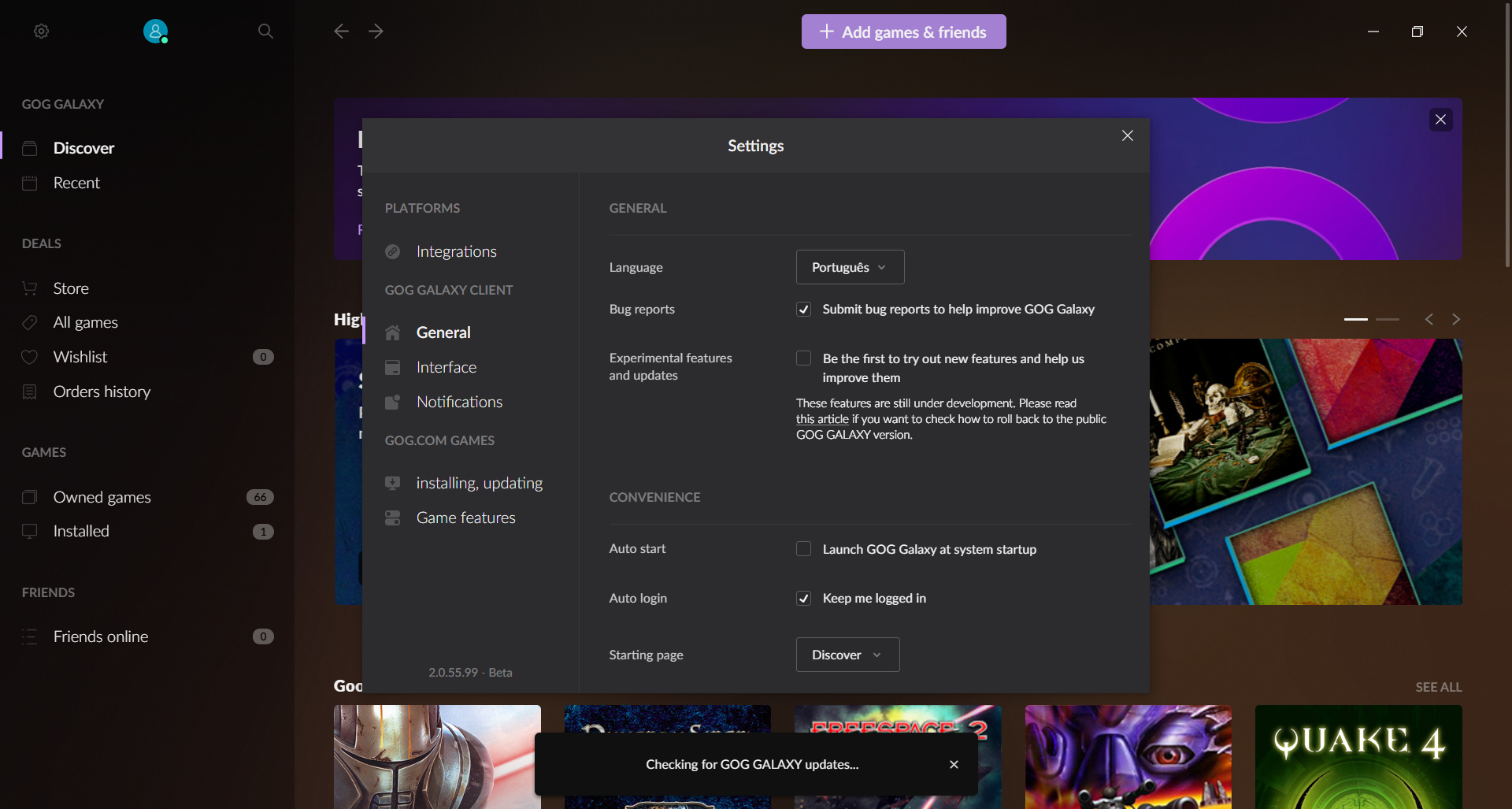Image resolution: width=1512 pixels, height=809 pixels.
Task: Click the installing, updating icon
Action: (x=393, y=483)
